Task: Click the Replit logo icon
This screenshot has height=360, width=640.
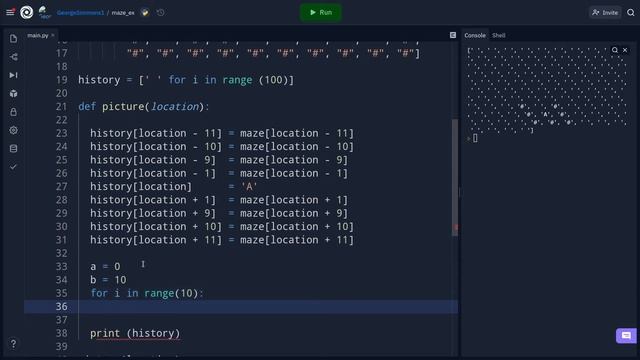Action: tap(27, 12)
